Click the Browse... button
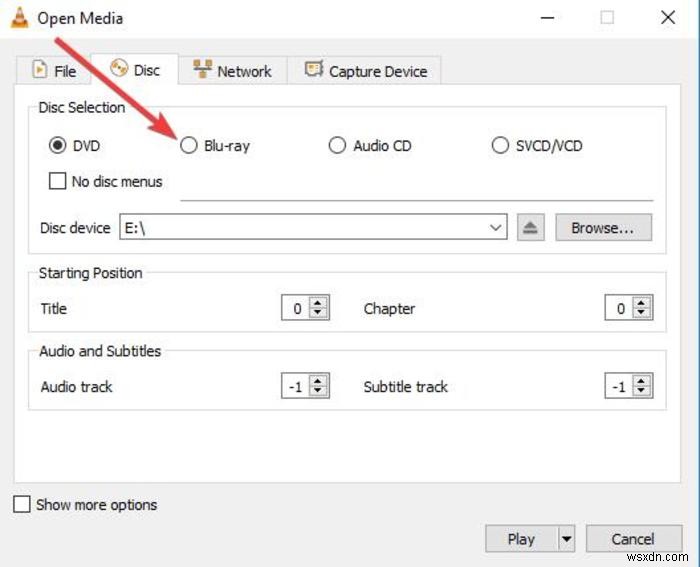Viewport: 700px width, 567px height. pyautogui.click(x=603, y=228)
